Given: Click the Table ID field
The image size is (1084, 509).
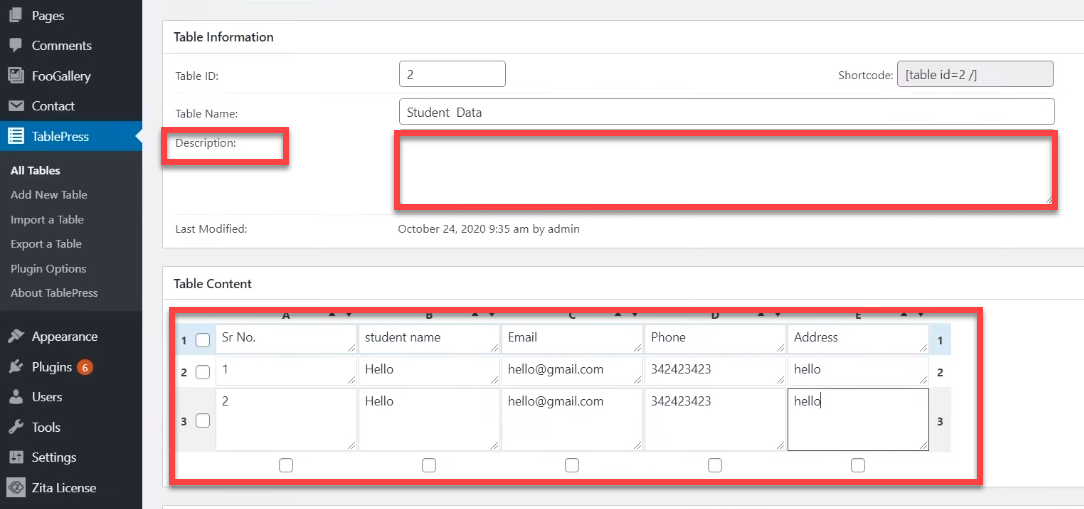Looking at the screenshot, I should coord(452,74).
